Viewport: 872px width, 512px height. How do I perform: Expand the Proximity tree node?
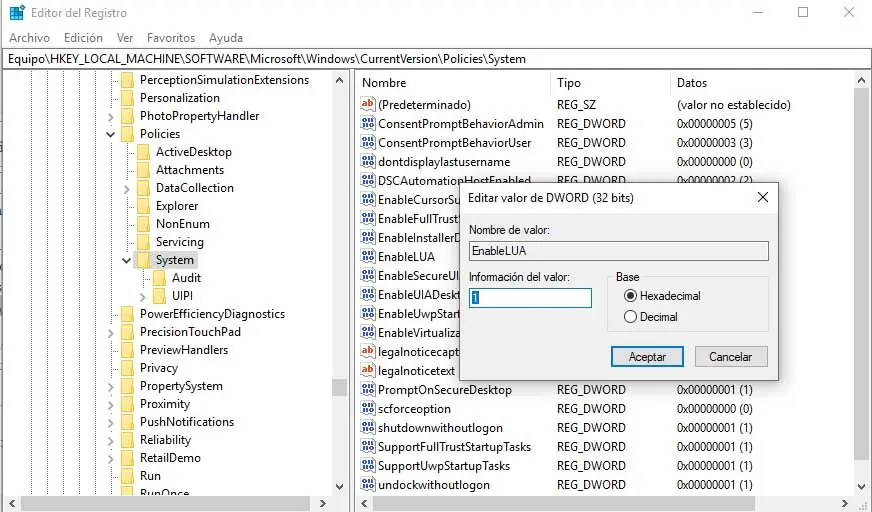(110, 405)
